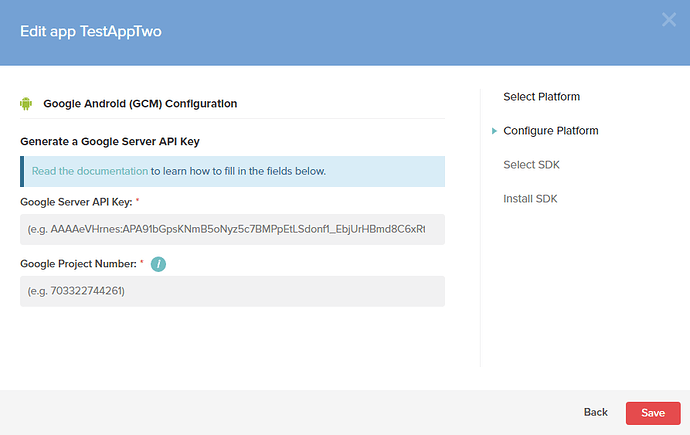
Task: Click the Generate a Google Server API Key heading
Action: (x=110, y=142)
